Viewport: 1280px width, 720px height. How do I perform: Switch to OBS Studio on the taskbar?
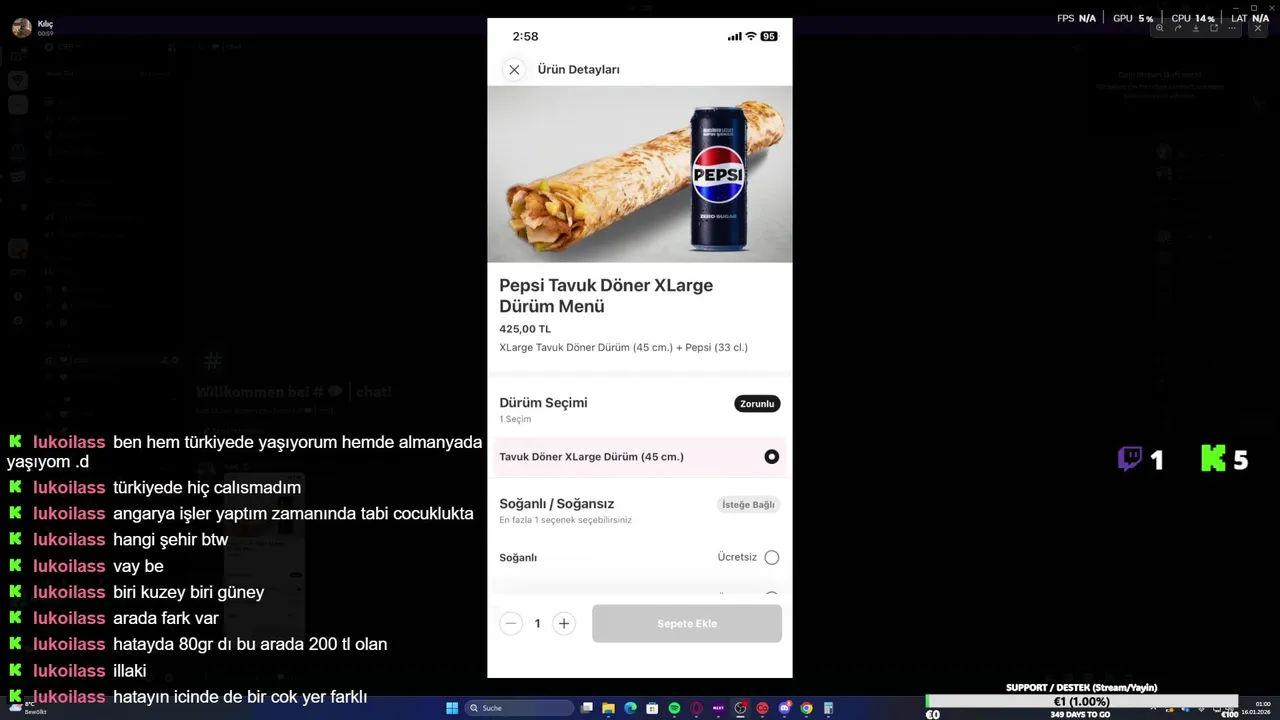(740, 708)
